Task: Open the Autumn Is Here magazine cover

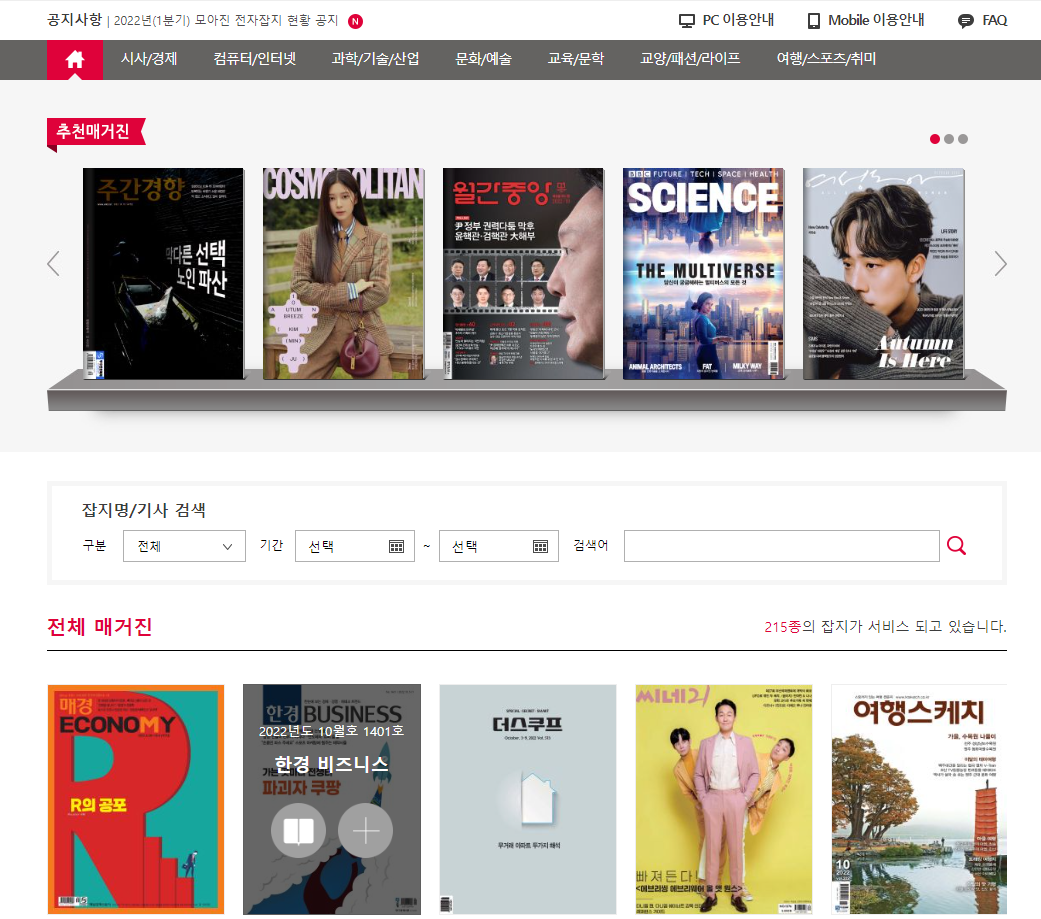Action: [884, 274]
